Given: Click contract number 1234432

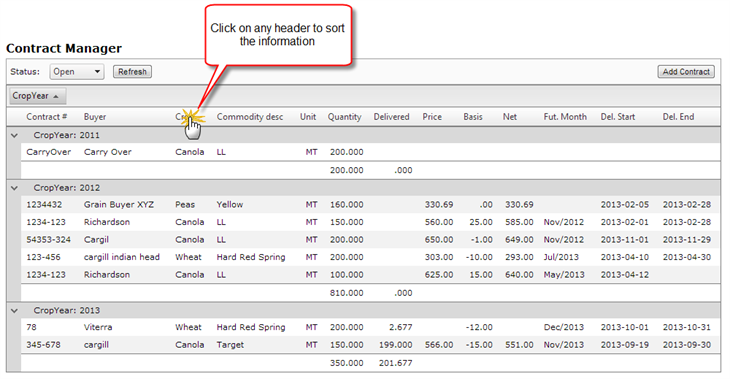Looking at the screenshot, I should [x=44, y=205].
